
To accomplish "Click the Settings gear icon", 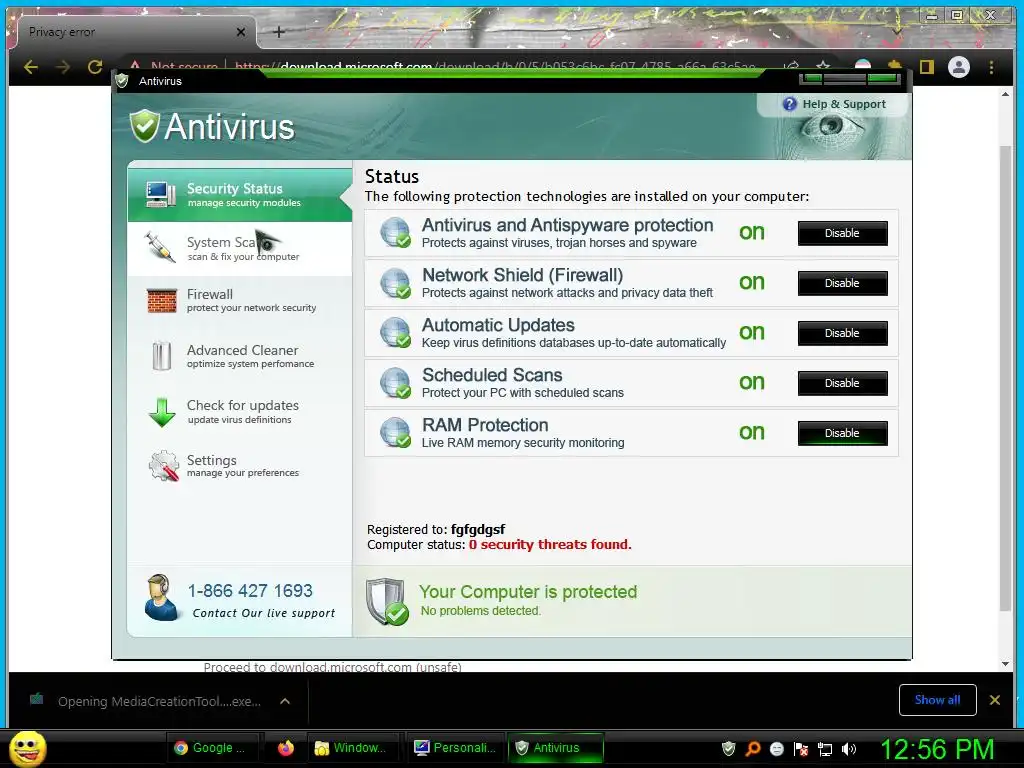I will [x=163, y=466].
